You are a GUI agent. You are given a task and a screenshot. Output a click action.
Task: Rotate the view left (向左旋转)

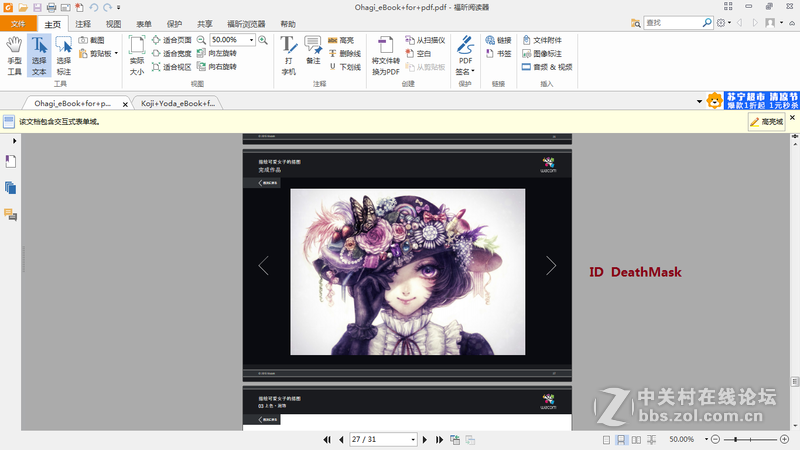[217, 53]
